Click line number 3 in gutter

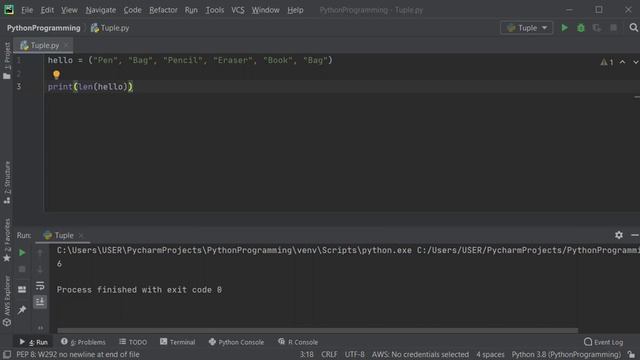pos(19,87)
